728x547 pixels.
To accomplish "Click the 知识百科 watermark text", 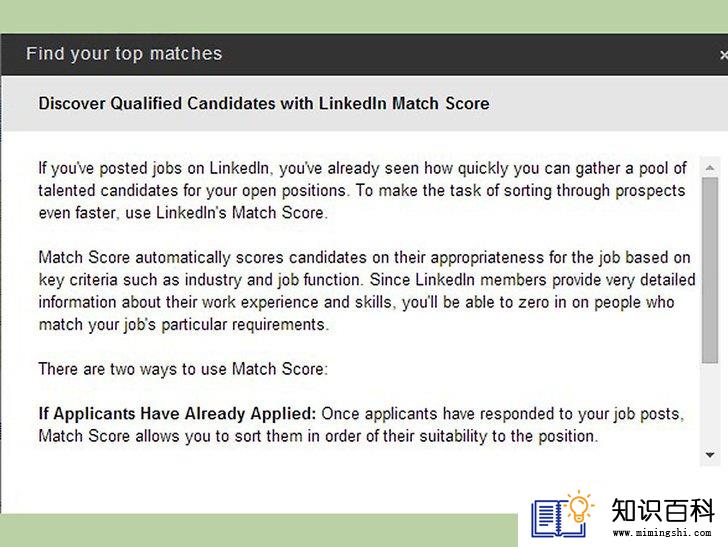I will coord(662,510).
